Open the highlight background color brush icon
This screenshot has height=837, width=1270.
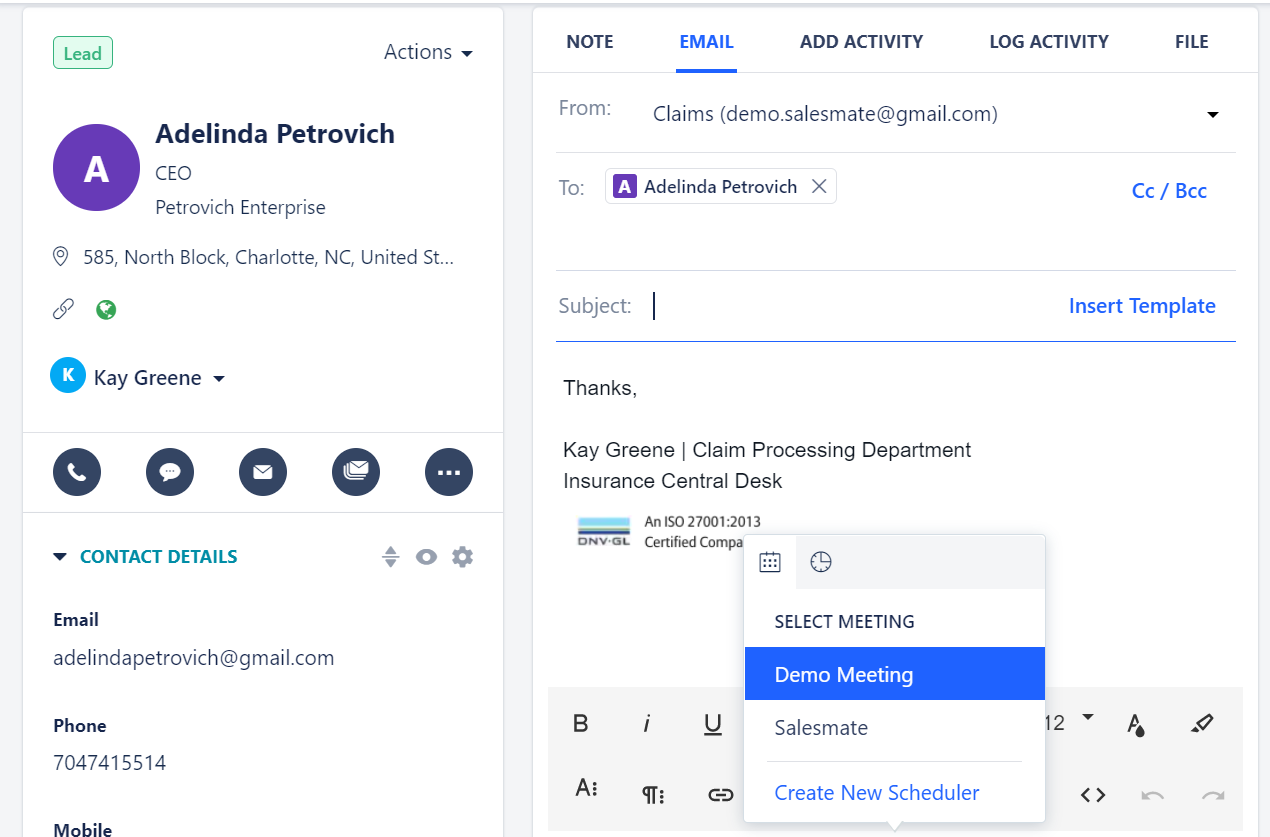point(1202,723)
